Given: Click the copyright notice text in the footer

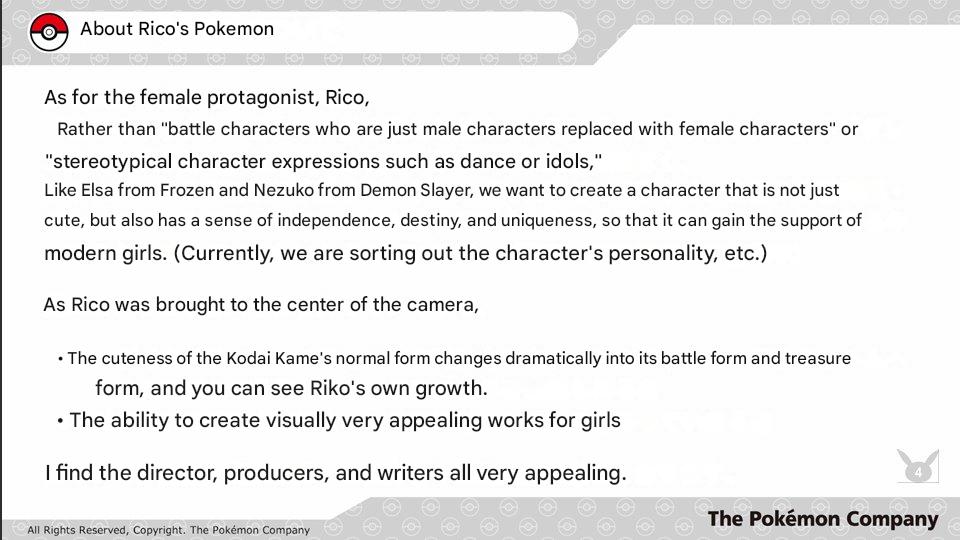Looking at the screenshot, I should [x=168, y=529].
